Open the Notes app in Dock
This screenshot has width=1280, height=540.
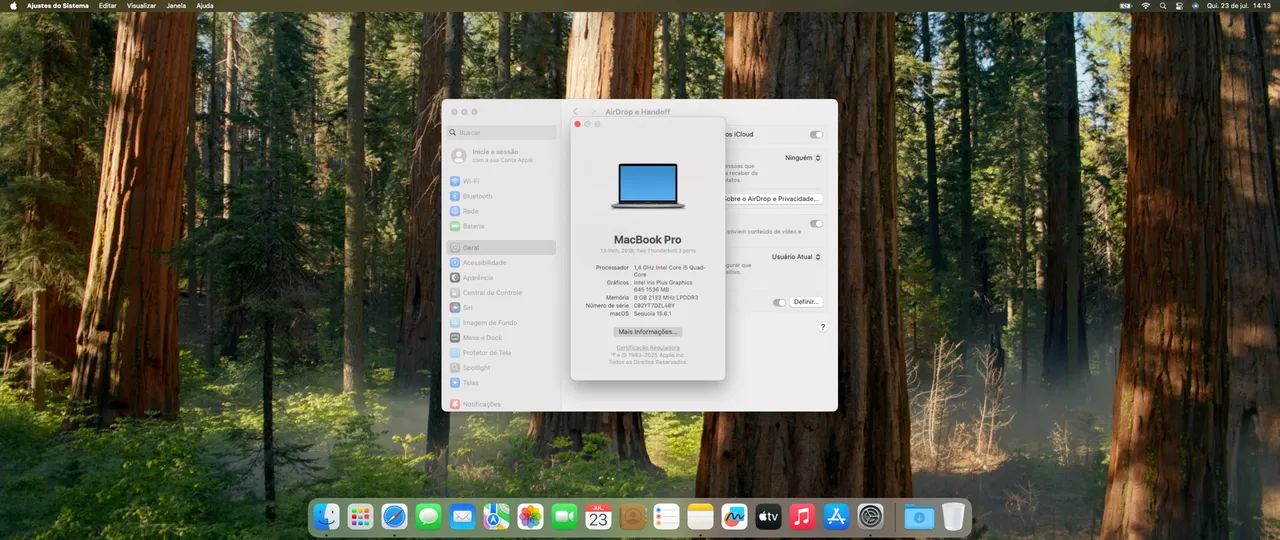coord(700,516)
